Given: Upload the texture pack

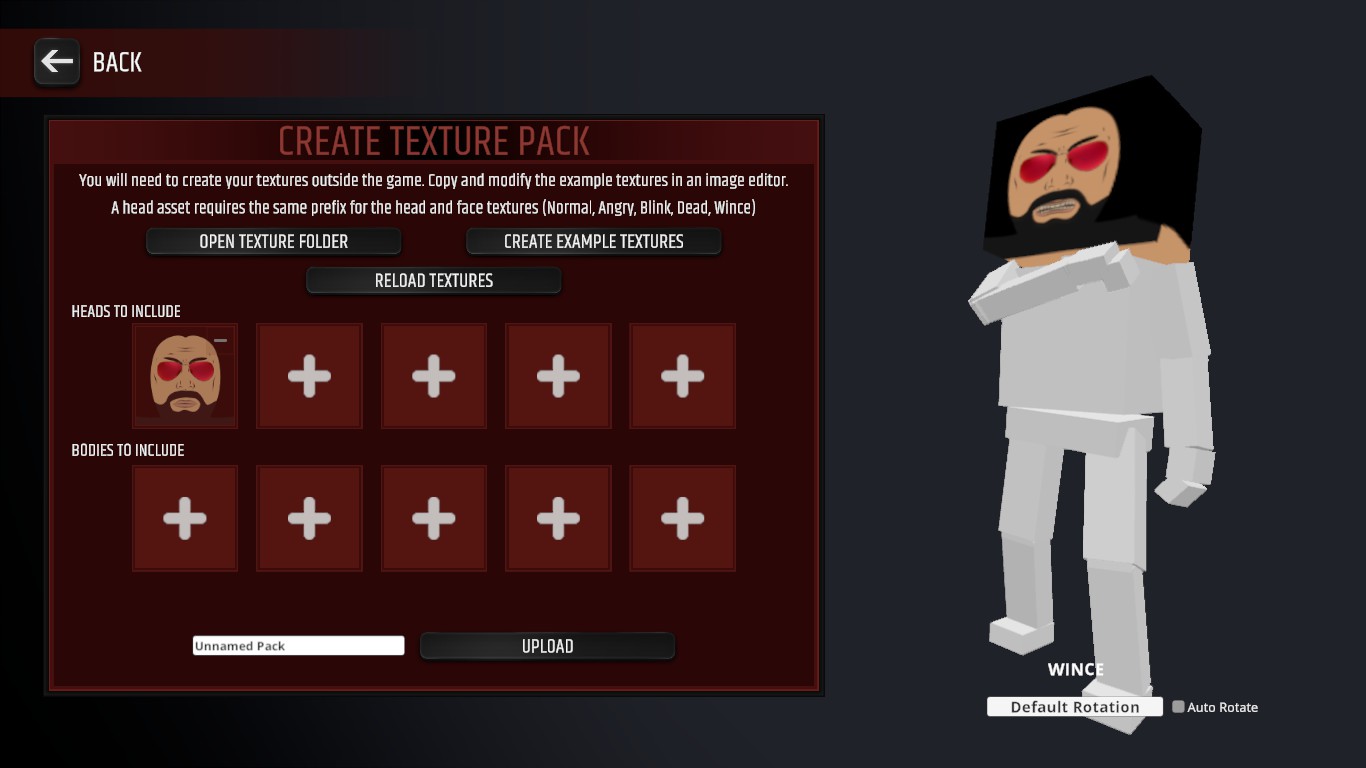Looking at the screenshot, I should pos(548,646).
